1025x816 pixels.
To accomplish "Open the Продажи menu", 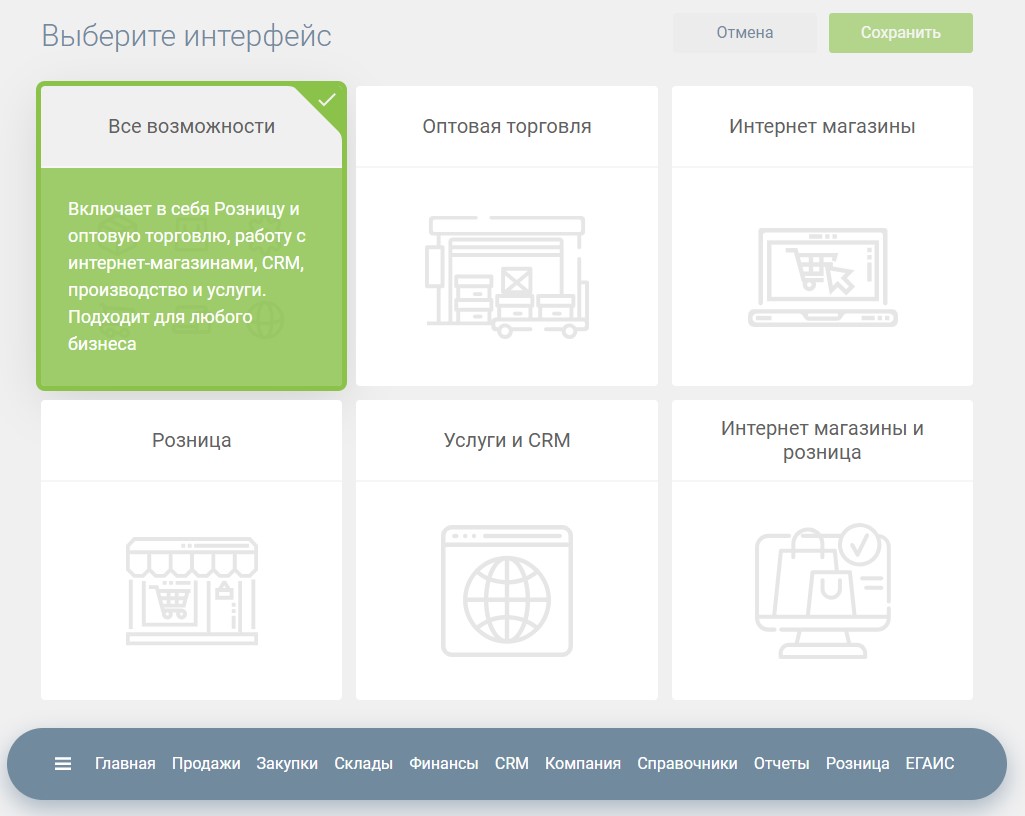I will point(206,763).
